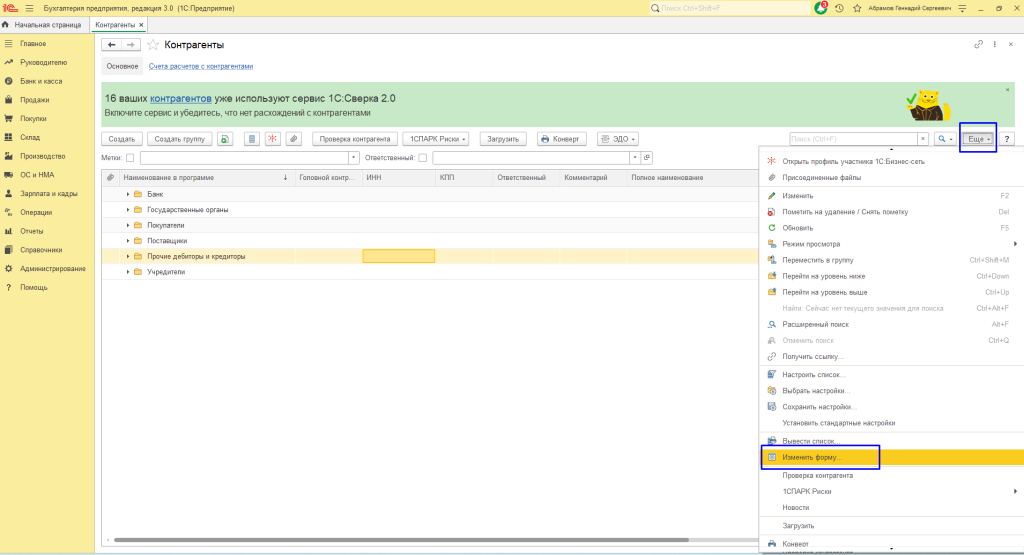Select Изменить форму... menu item
This screenshot has height=555, width=1024.
click(x=813, y=458)
